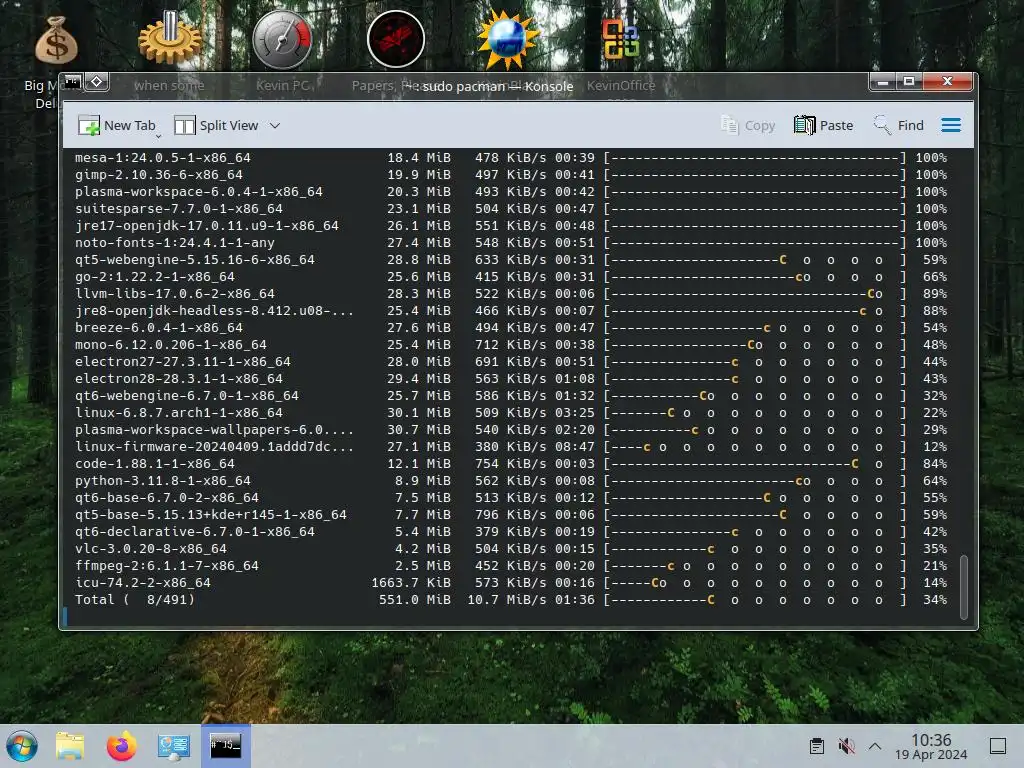Viewport: 1024px width, 768px height.
Task: Click the Total ( 8/491) summary text
Action: (135, 600)
